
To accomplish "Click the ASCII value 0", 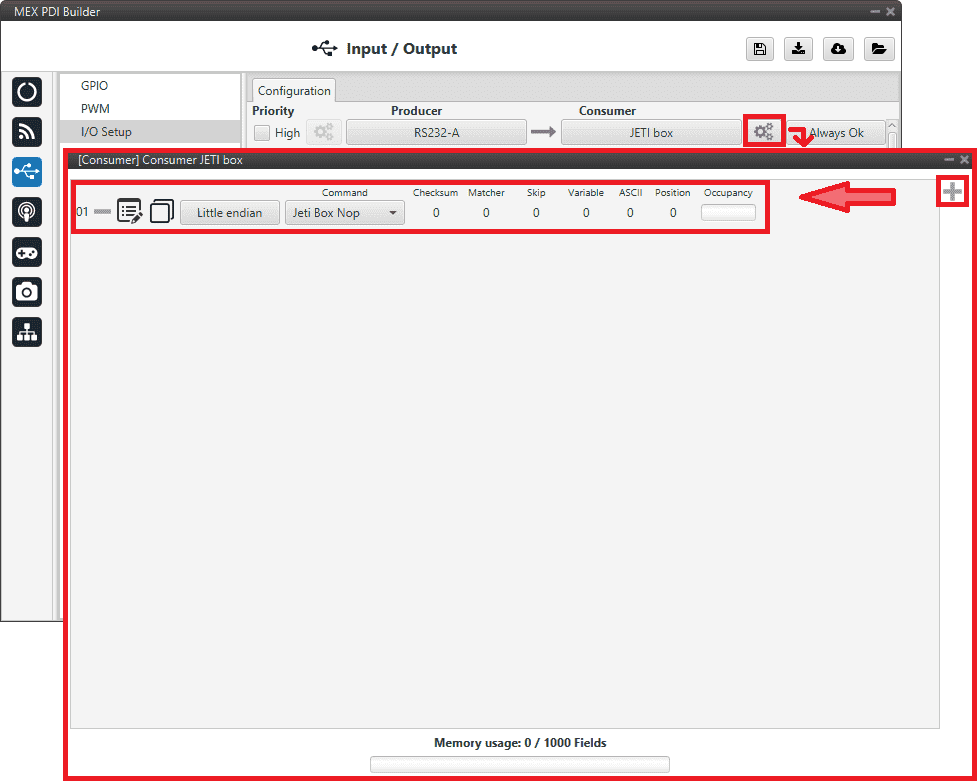I will point(630,212).
